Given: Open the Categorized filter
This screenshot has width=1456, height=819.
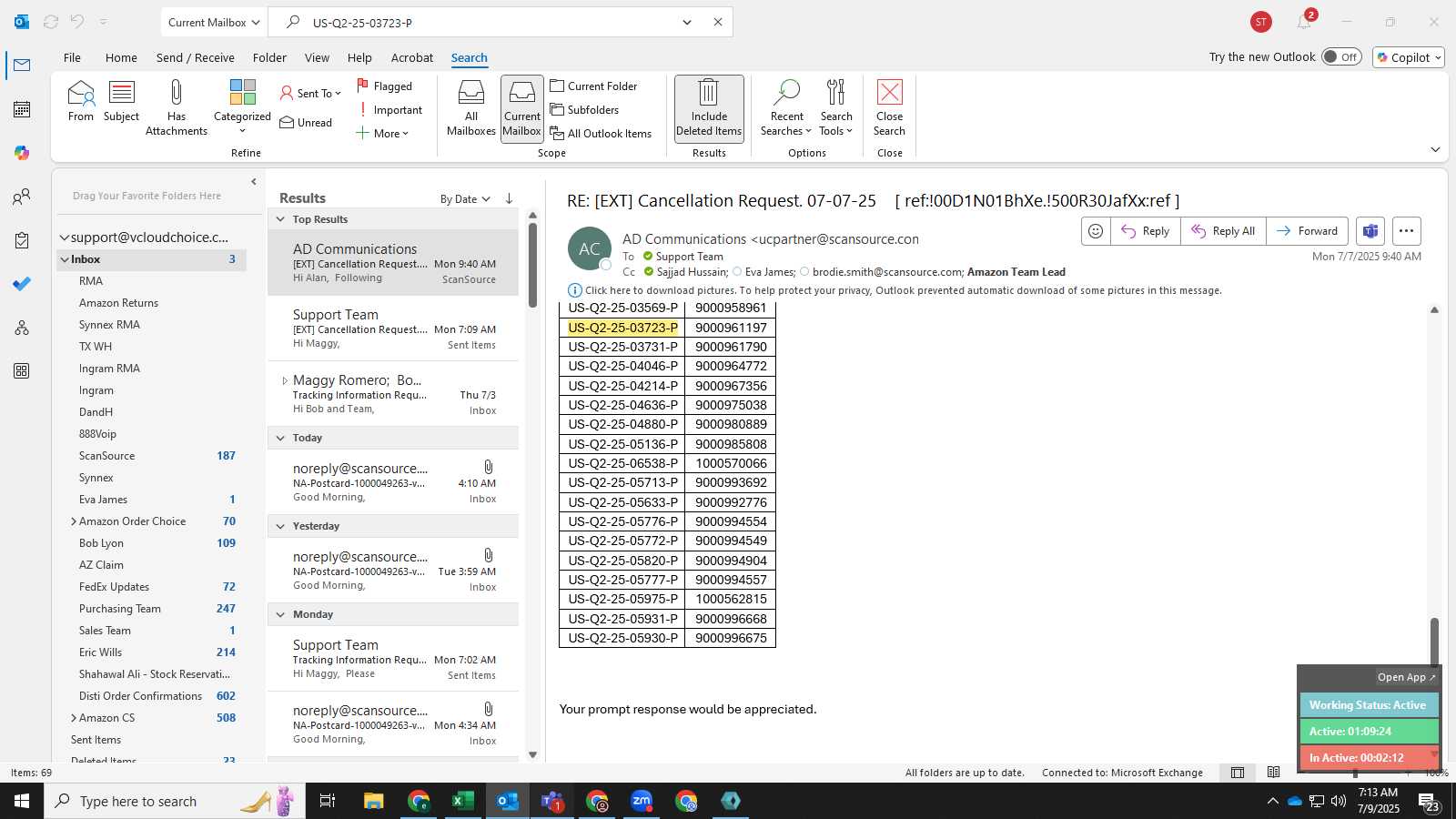Looking at the screenshot, I should pos(242,107).
